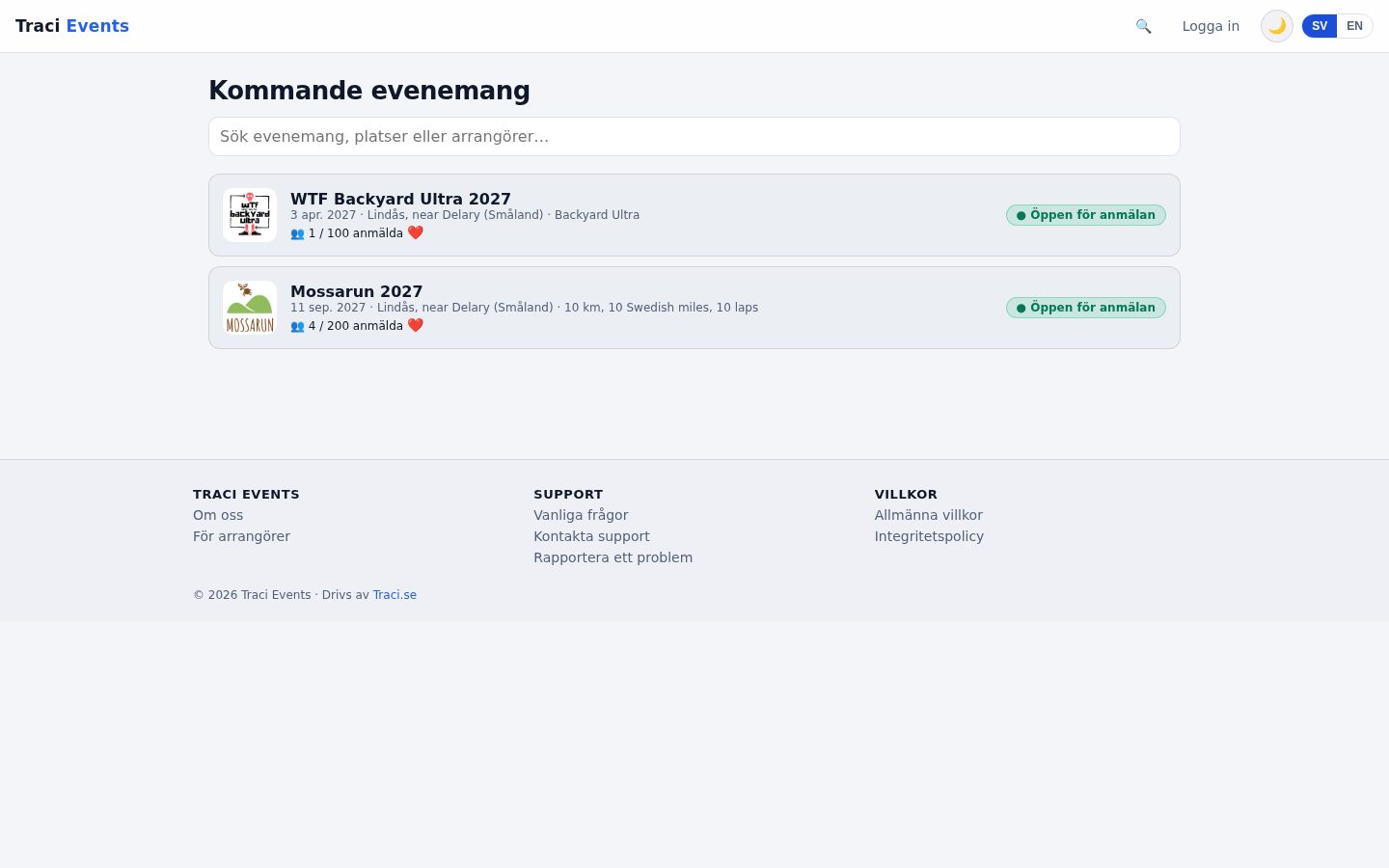Open Integritetspolicy footer link
Image resolution: width=1389 pixels, height=868 pixels.
[x=929, y=536]
